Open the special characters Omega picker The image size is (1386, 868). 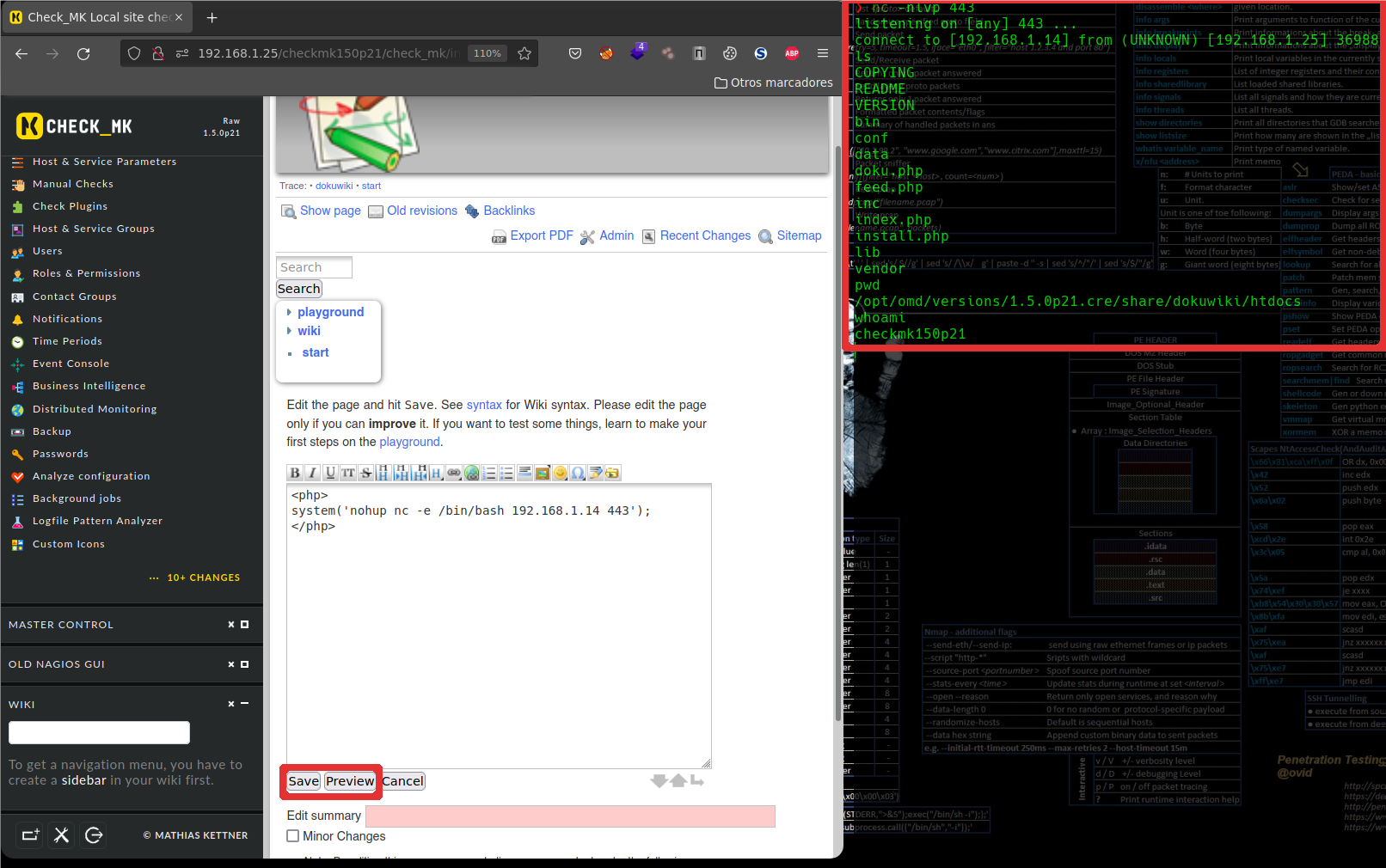pos(578,473)
